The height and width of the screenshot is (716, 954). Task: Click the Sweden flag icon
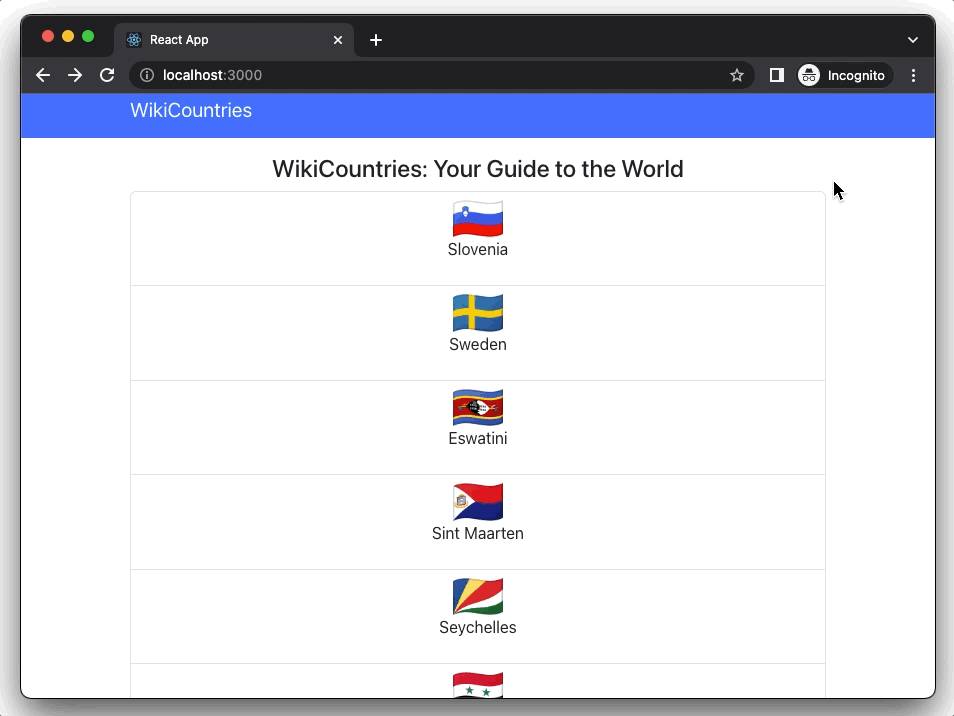point(477,311)
